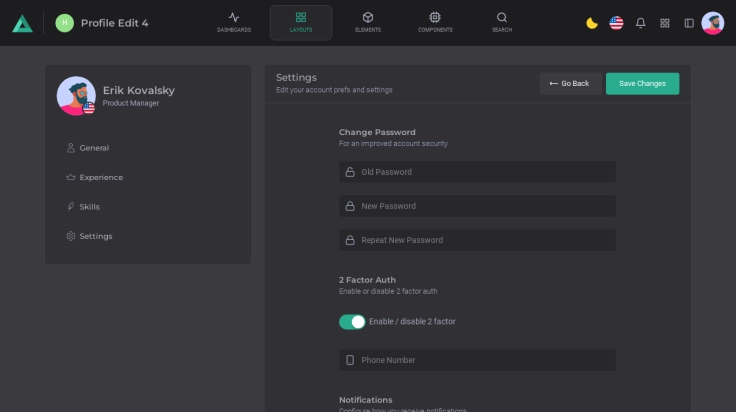
Task: Open the Components navigation item
Action: tap(435, 22)
